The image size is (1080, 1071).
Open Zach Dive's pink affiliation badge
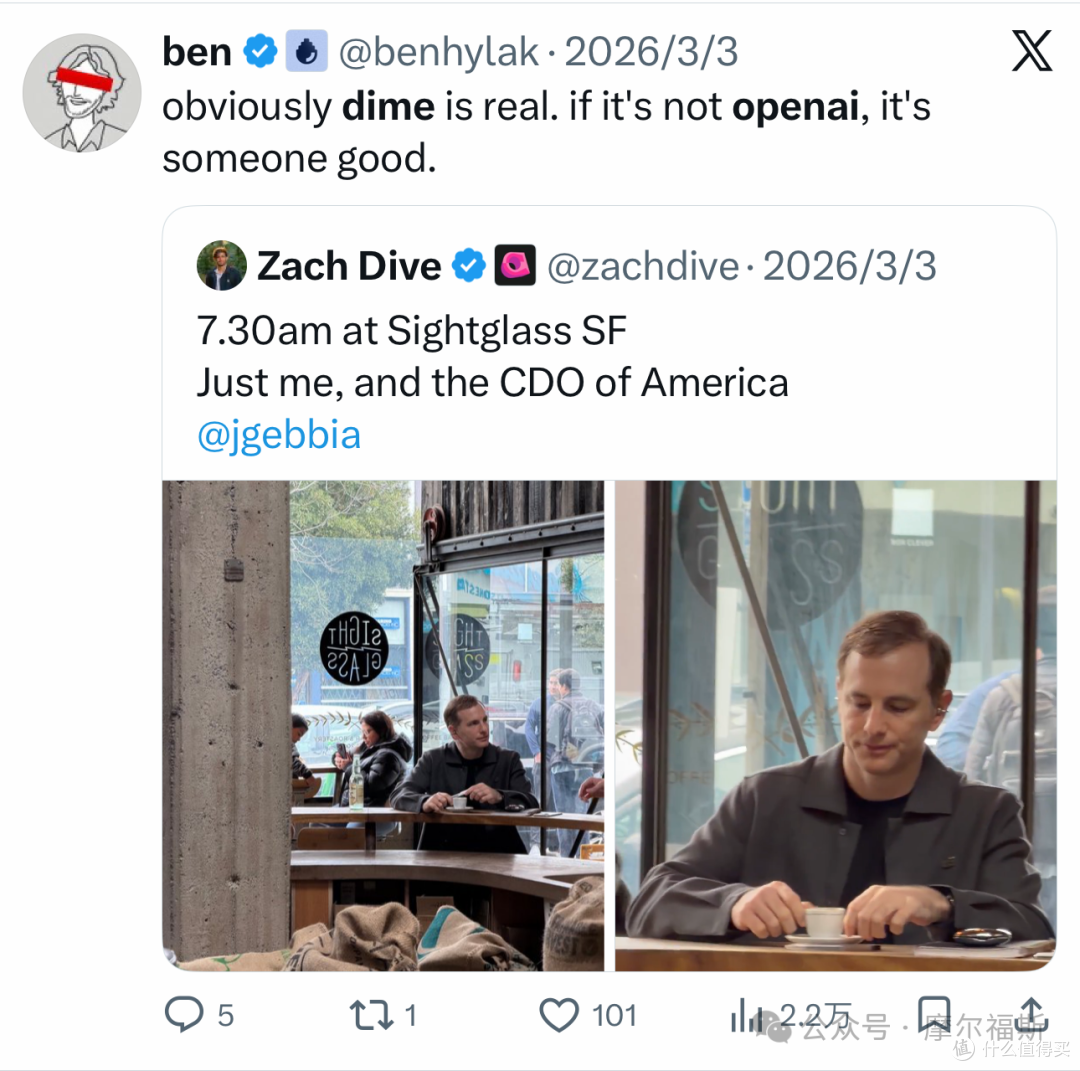pyautogui.click(x=515, y=265)
